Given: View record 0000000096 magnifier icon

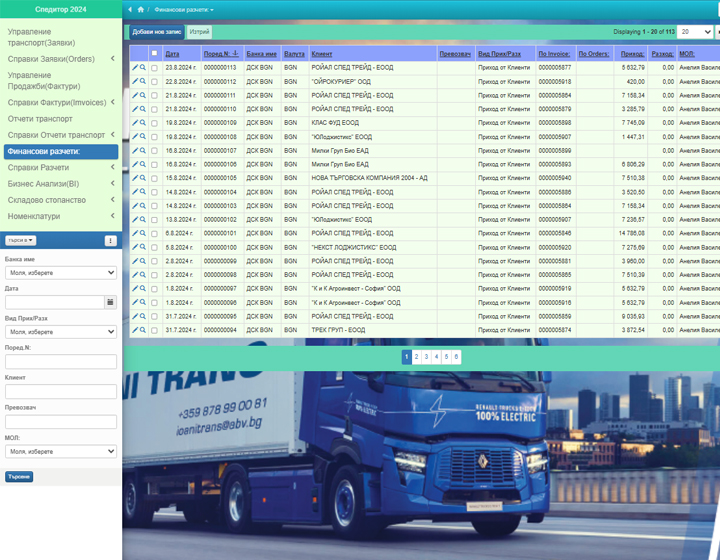Looking at the screenshot, I should 143,302.
